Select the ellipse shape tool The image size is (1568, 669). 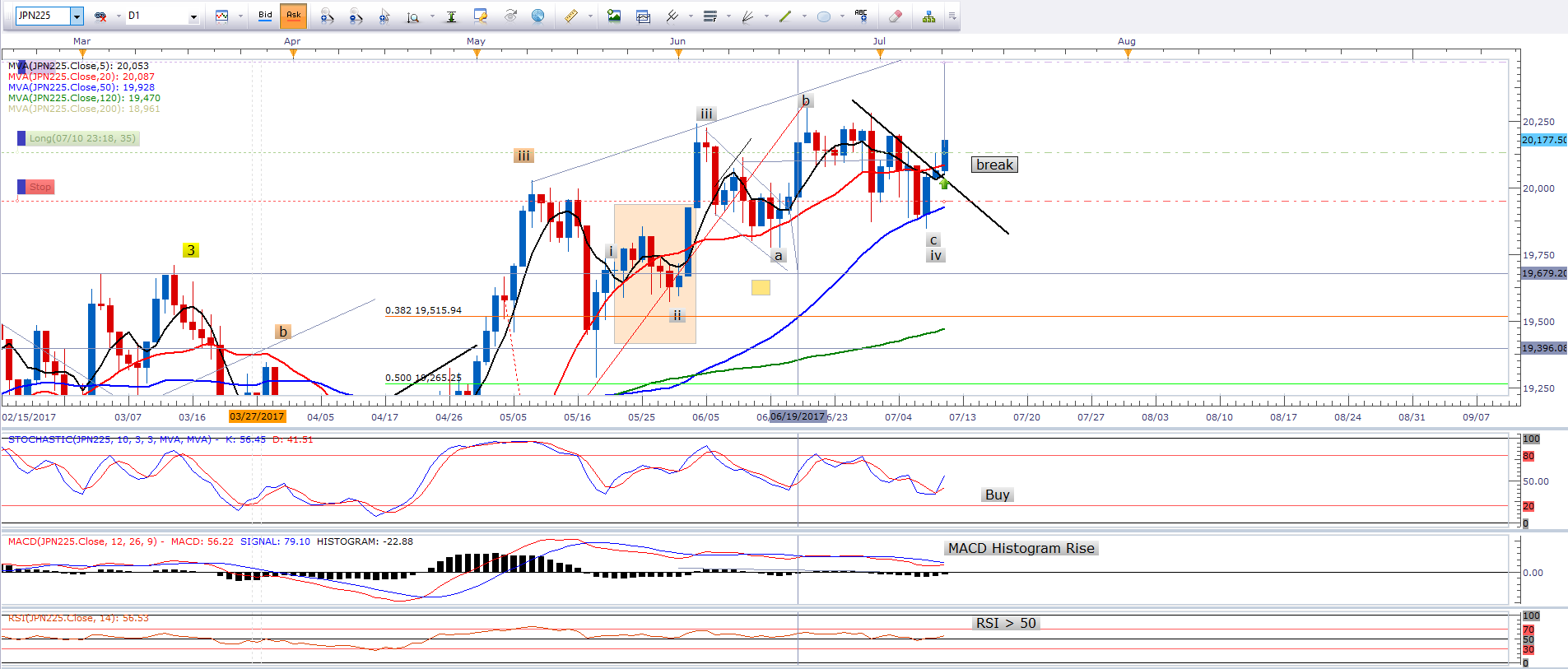point(823,16)
